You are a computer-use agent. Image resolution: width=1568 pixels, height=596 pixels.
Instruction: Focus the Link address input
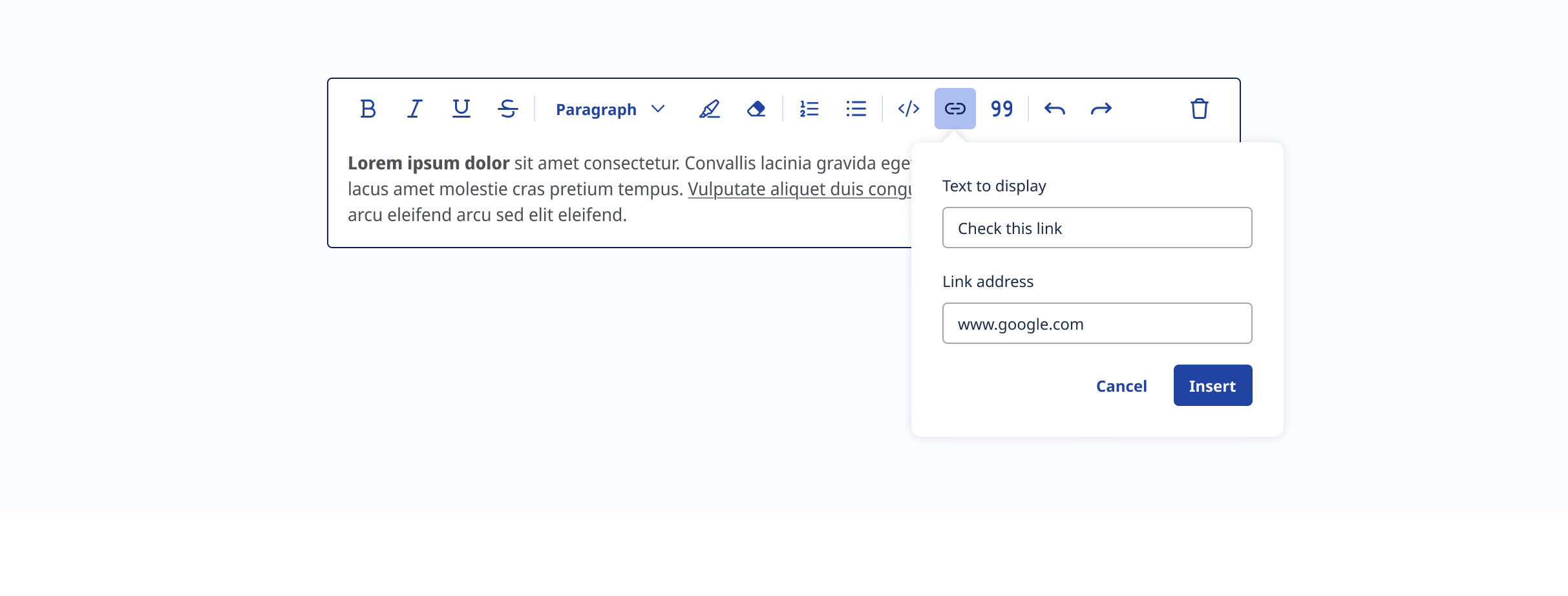click(1097, 323)
